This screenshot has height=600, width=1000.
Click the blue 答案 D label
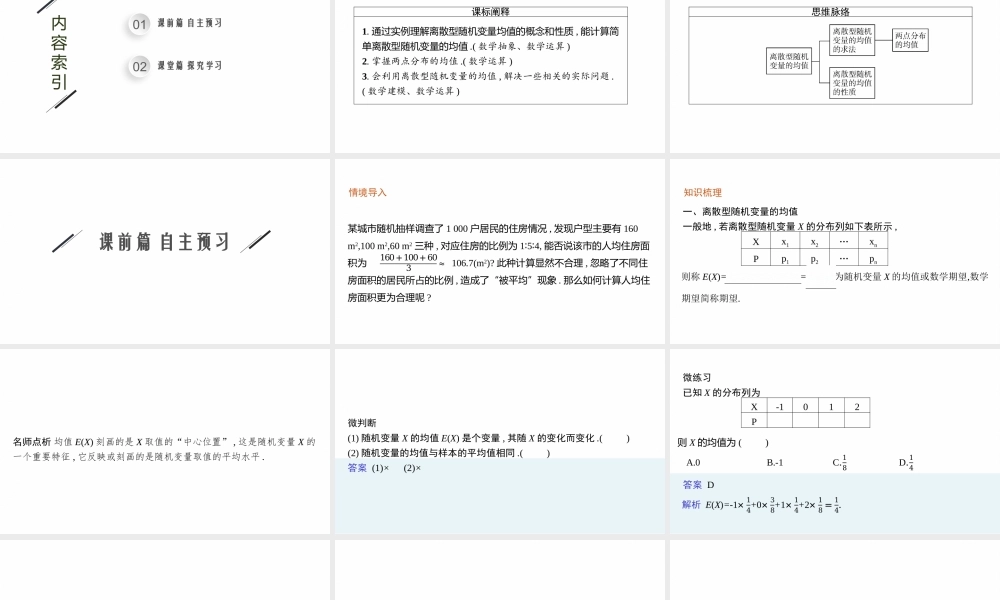click(x=698, y=484)
